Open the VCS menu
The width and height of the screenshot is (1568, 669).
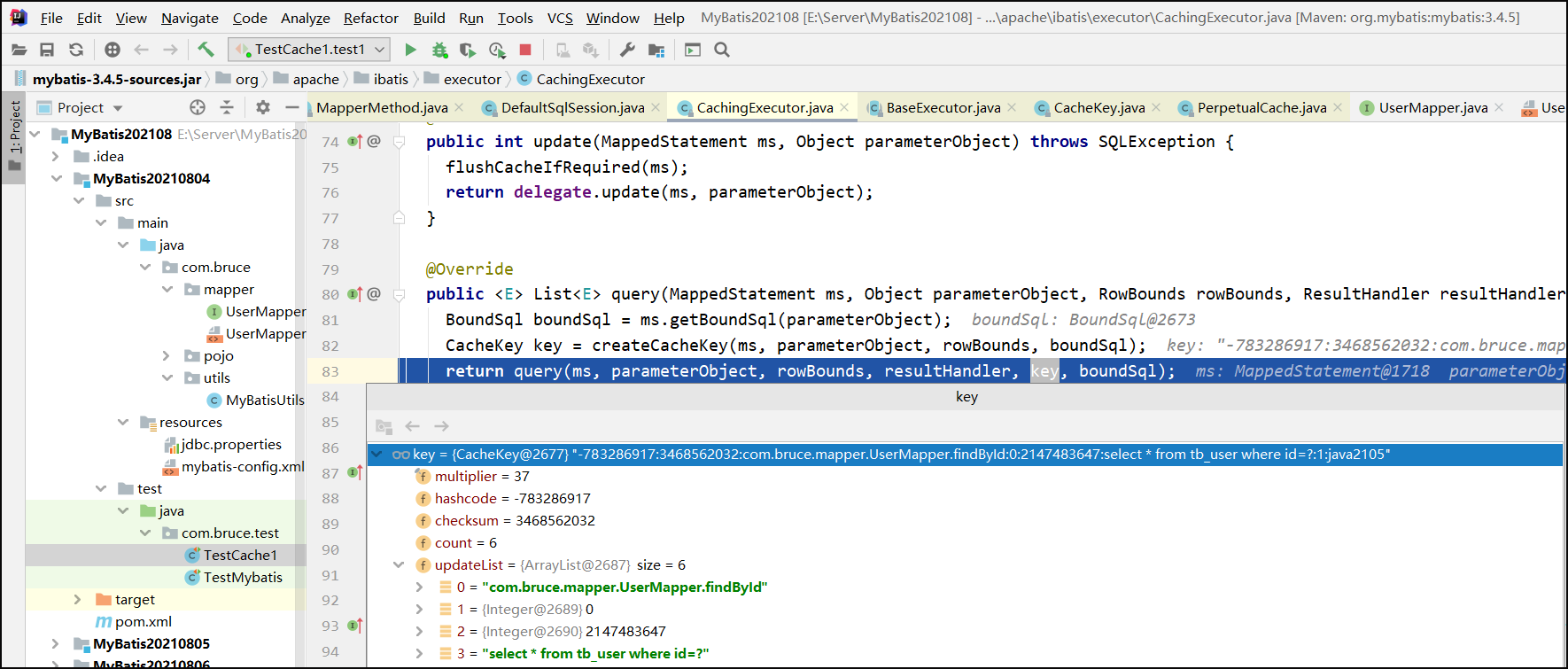point(560,18)
